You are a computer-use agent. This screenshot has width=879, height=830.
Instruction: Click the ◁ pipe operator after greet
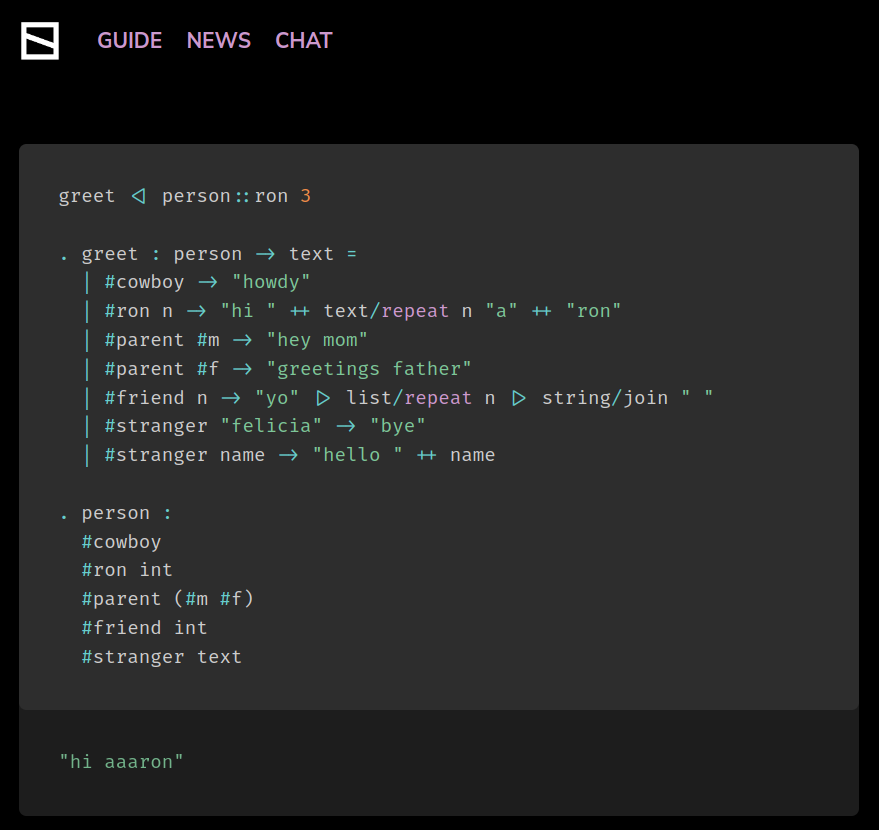coord(137,195)
